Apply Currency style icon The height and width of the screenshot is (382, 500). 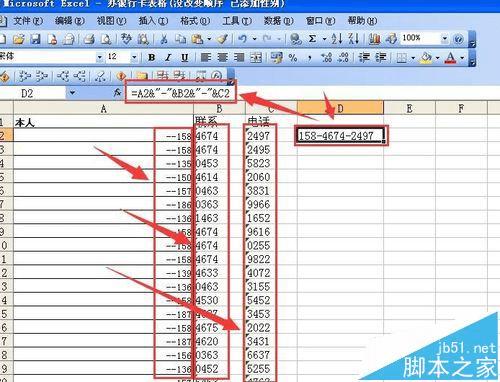pyautogui.click(x=277, y=58)
